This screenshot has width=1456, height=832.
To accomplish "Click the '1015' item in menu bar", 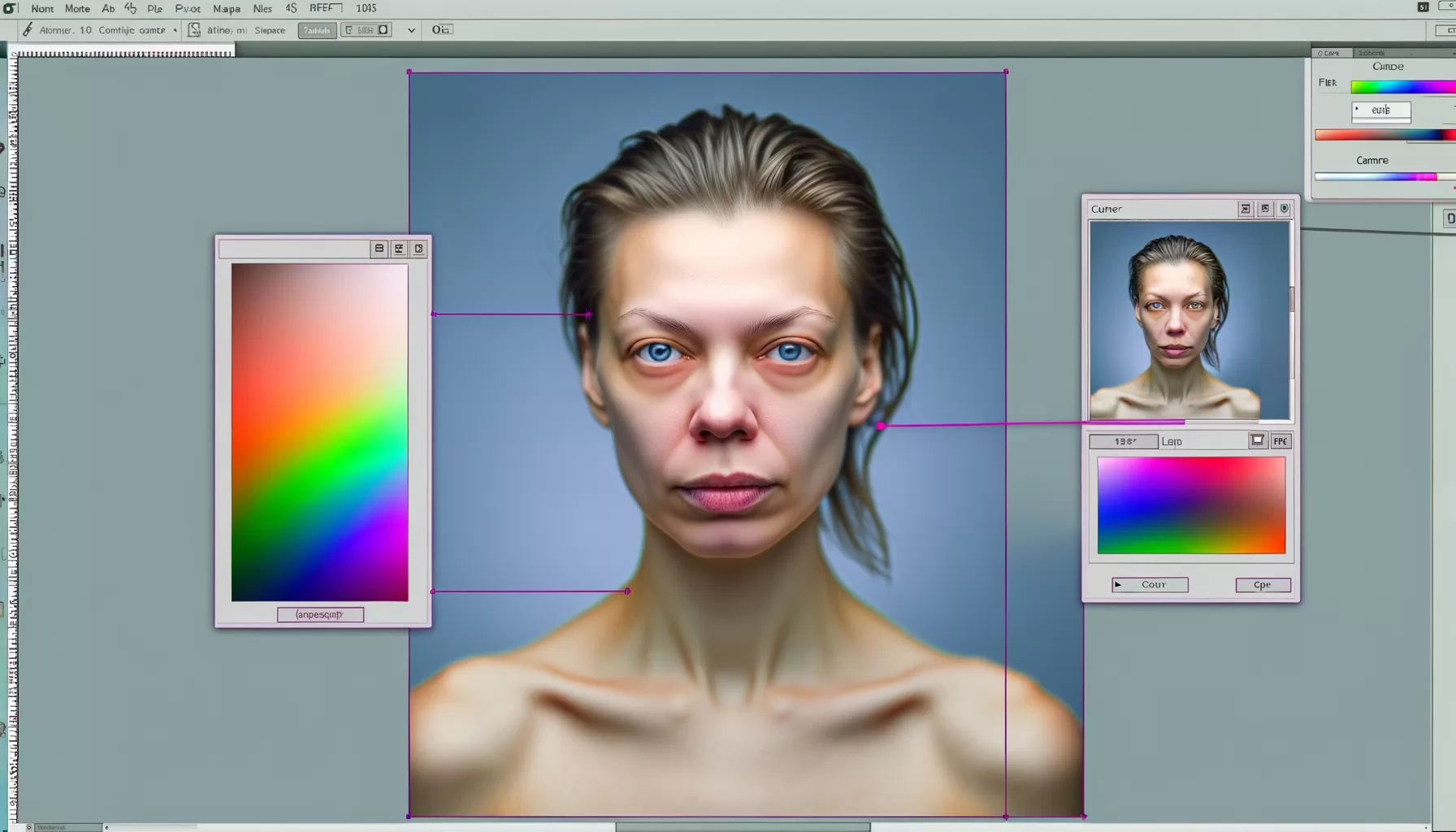I will pyautogui.click(x=366, y=8).
